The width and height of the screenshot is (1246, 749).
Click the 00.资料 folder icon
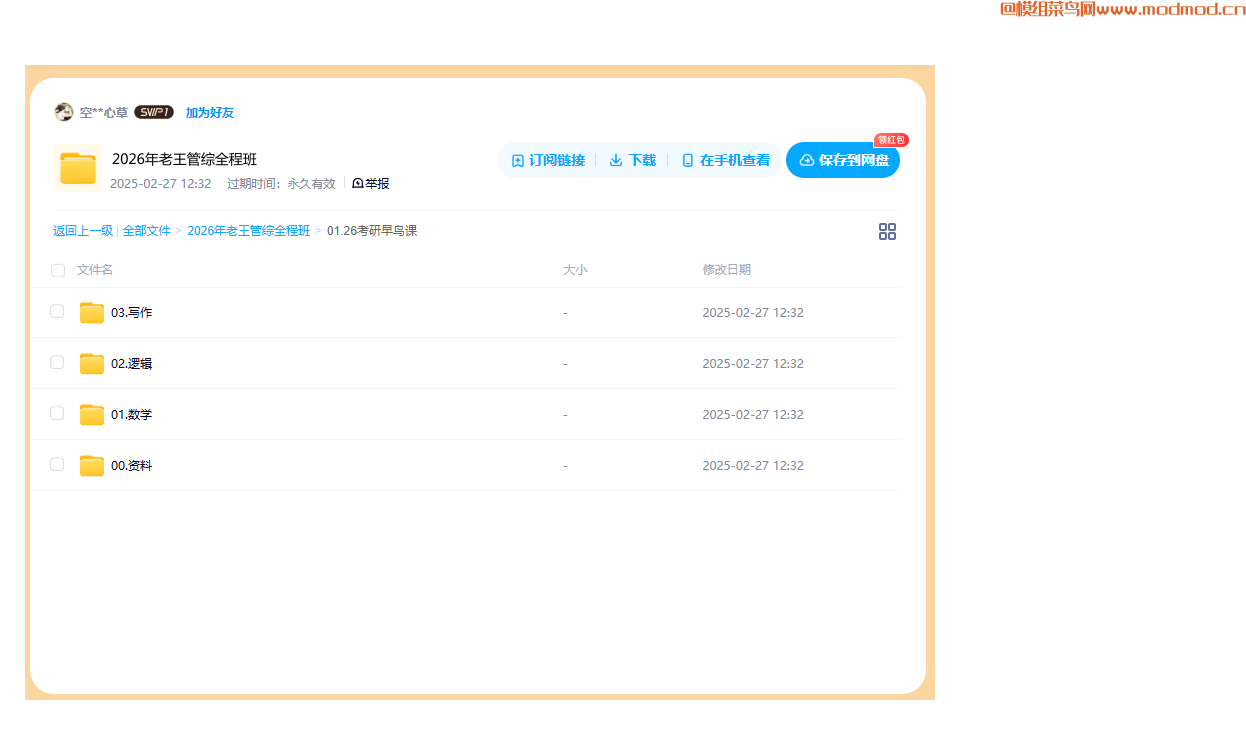pos(92,466)
